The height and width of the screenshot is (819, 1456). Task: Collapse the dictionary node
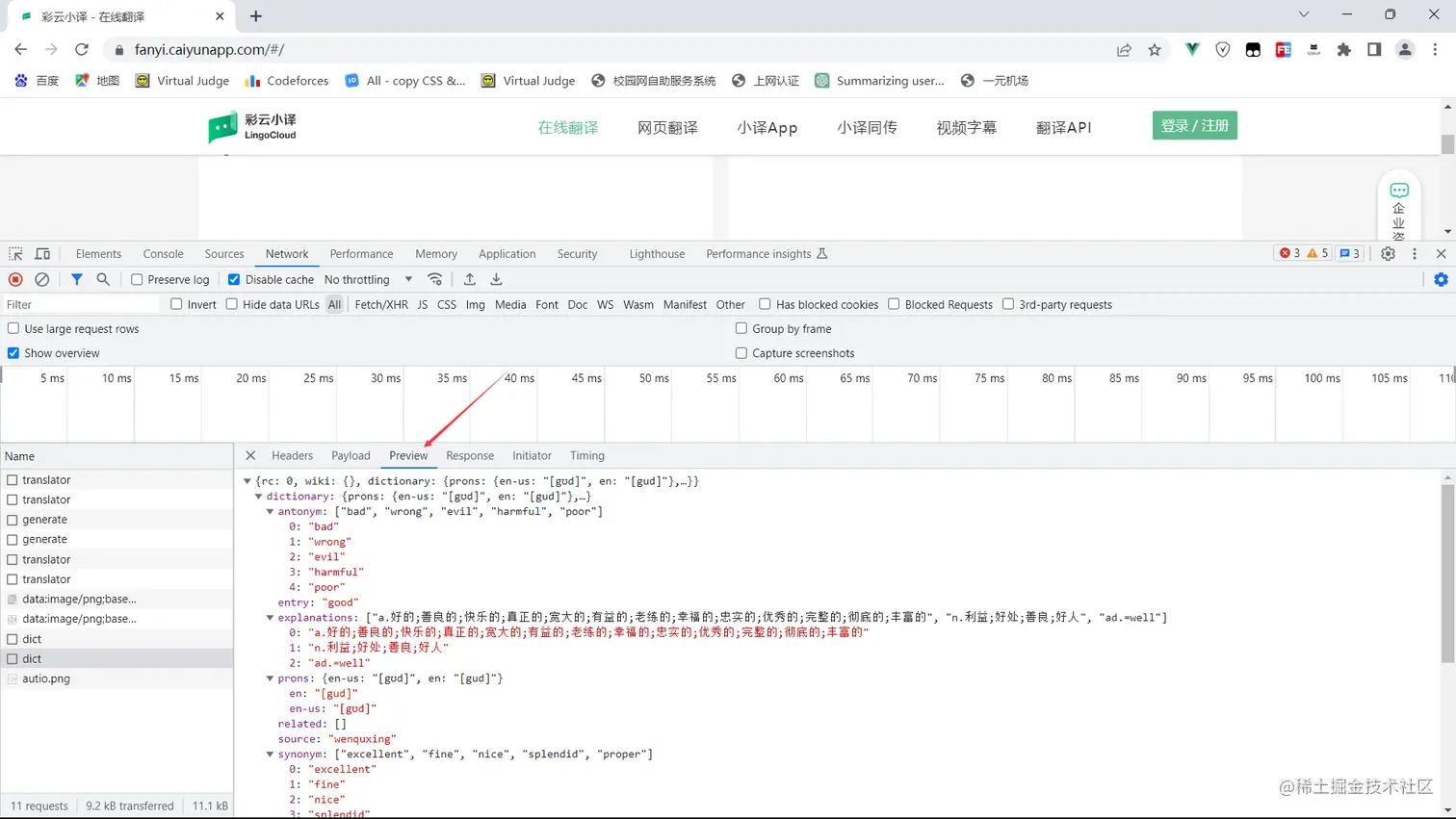pos(259,497)
